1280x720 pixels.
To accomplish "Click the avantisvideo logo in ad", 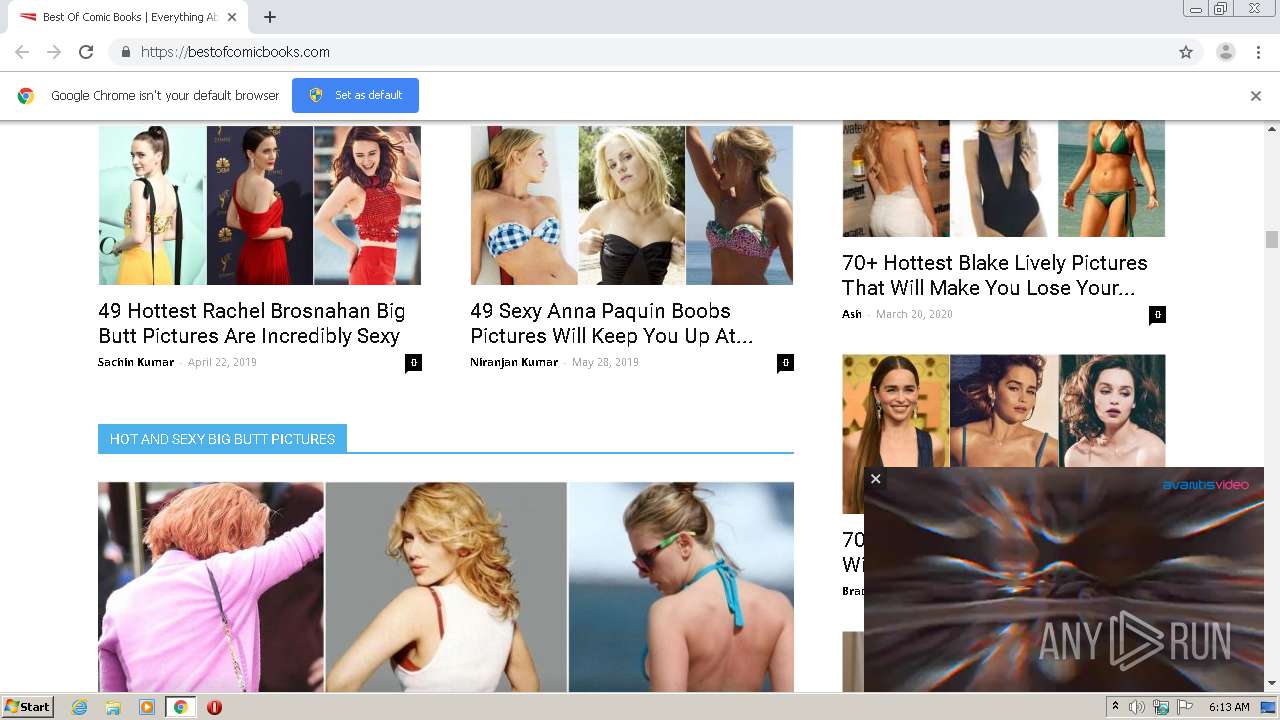I will (1205, 485).
